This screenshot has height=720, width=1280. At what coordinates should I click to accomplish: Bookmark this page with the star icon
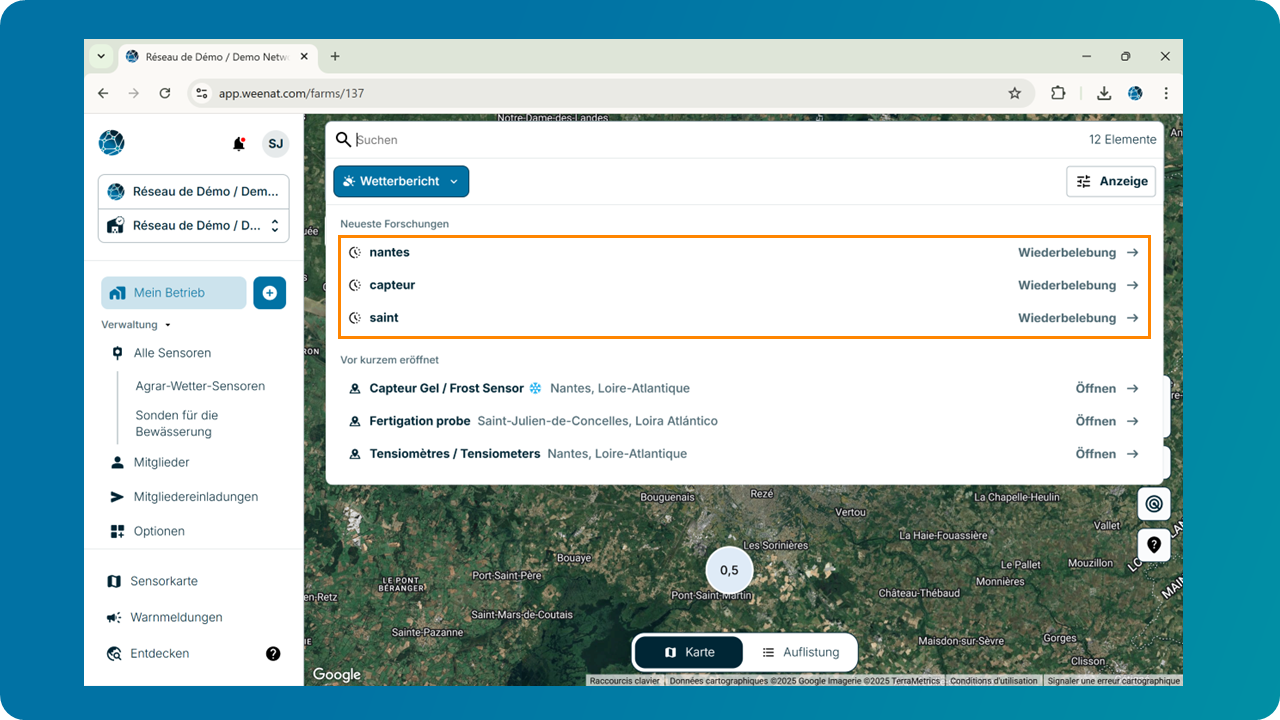click(1015, 93)
